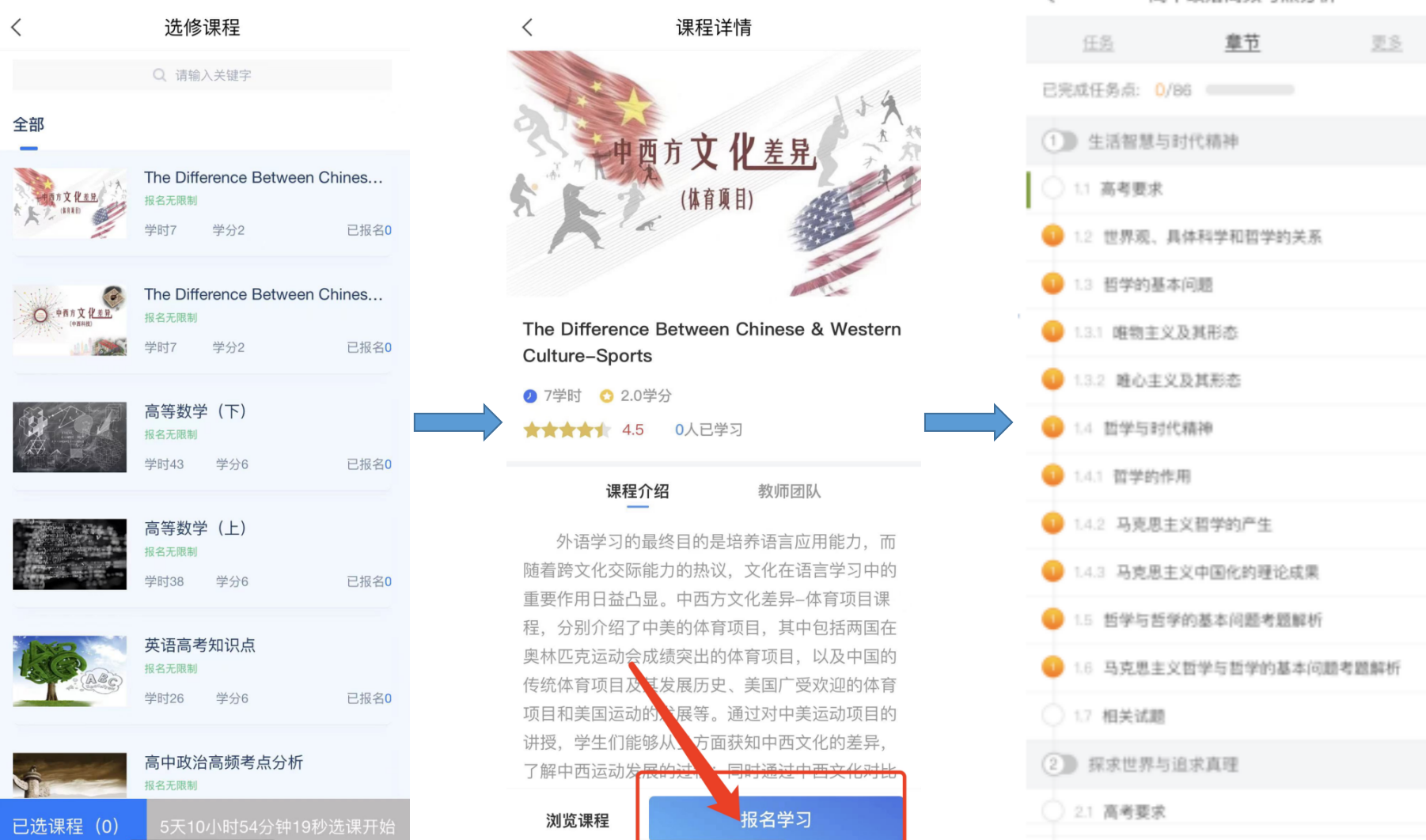Open the 章节 tab
This screenshot has width=1426, height=840.
(1242, 43)
